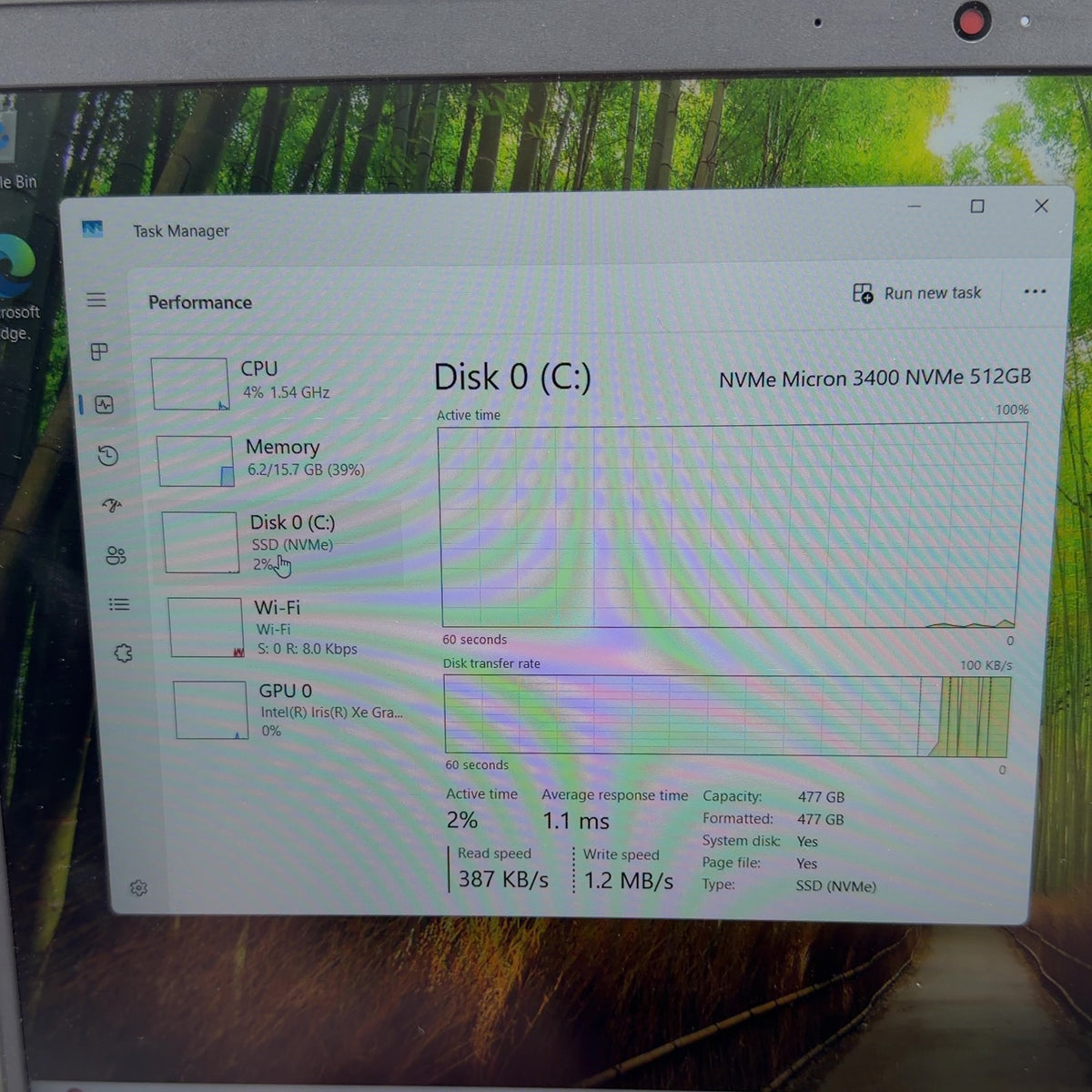The image size is (1092, 1092).
Task: Open the Users page icon in sidebar
Action: point(116,555)
